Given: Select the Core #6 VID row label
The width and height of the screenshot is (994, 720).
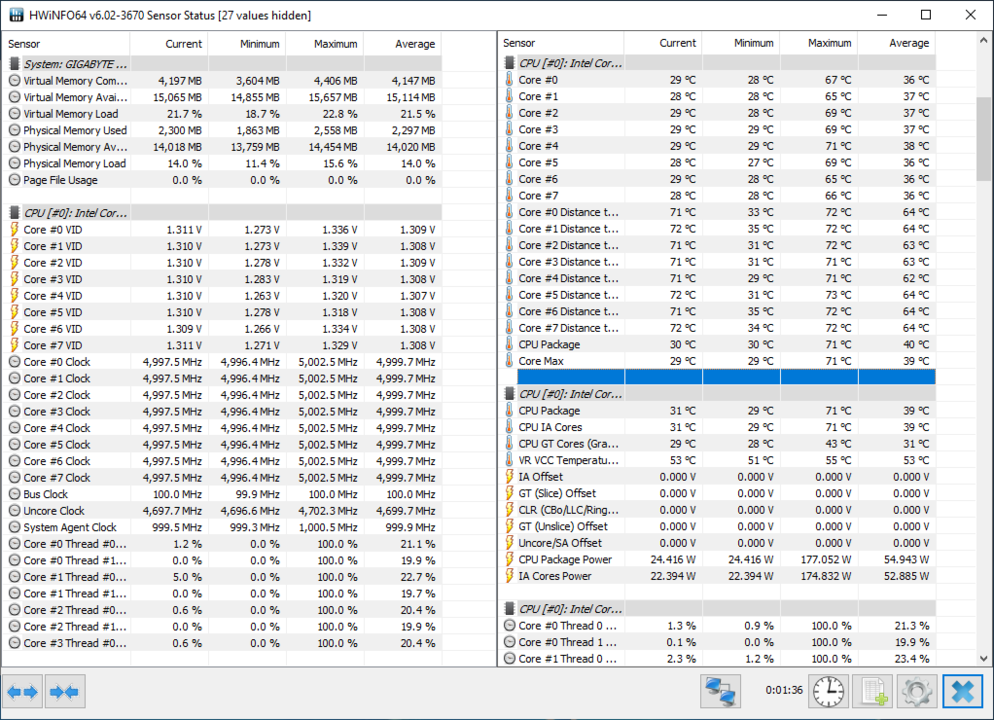Looking at the screenshot, I should click(x=53, y=328).
